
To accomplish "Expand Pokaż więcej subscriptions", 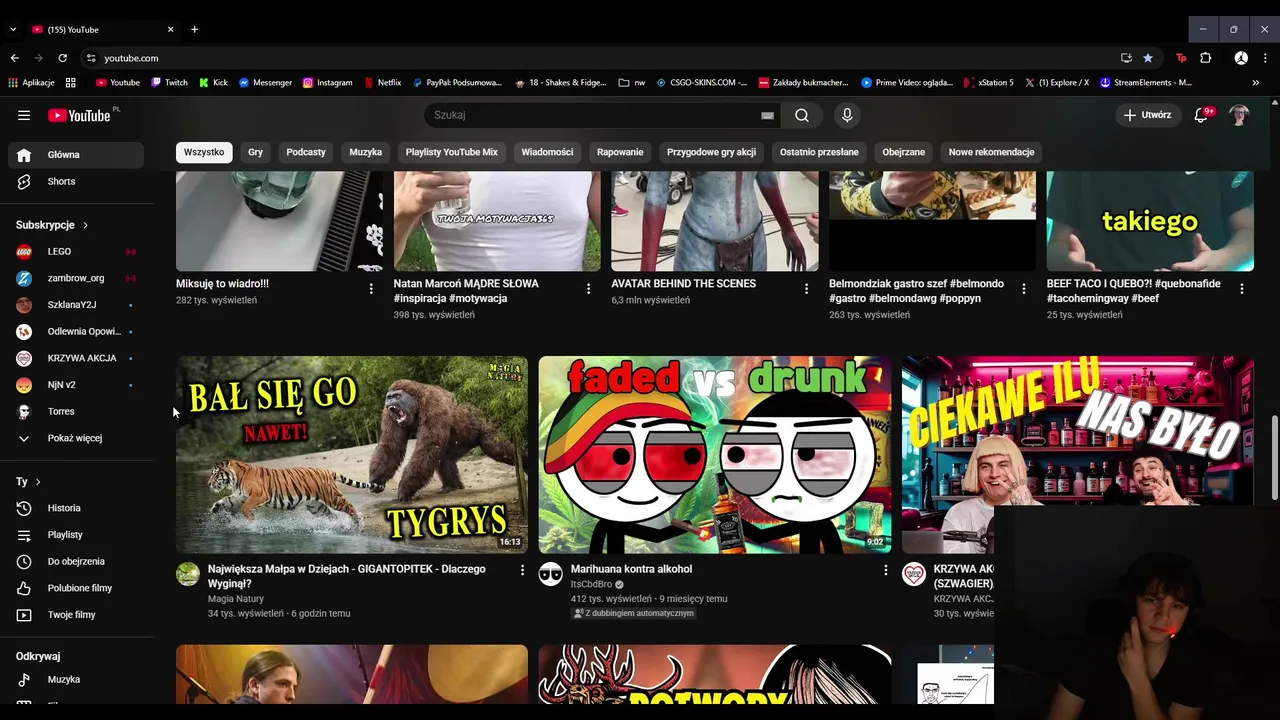I will pyautogui.click(x=76, y=438).
